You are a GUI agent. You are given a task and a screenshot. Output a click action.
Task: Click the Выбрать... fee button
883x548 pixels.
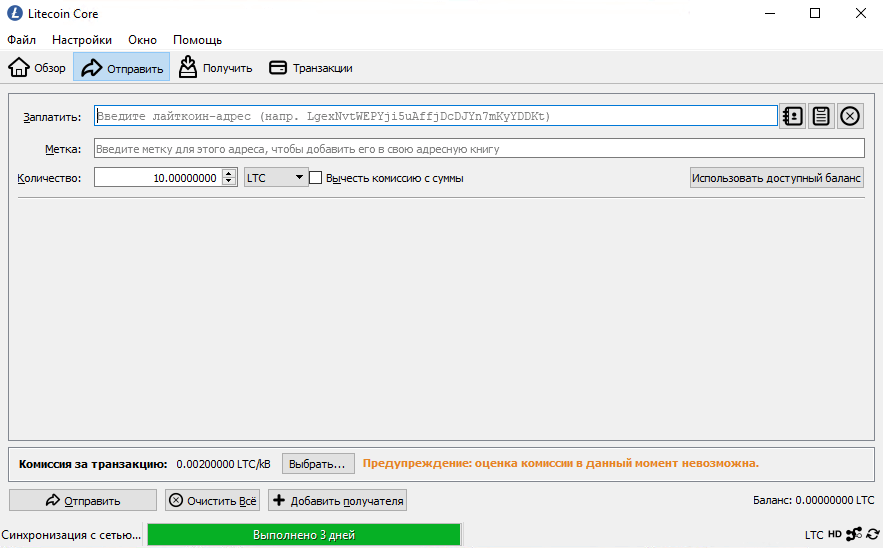pyautogui.click(x=318, y=464)
